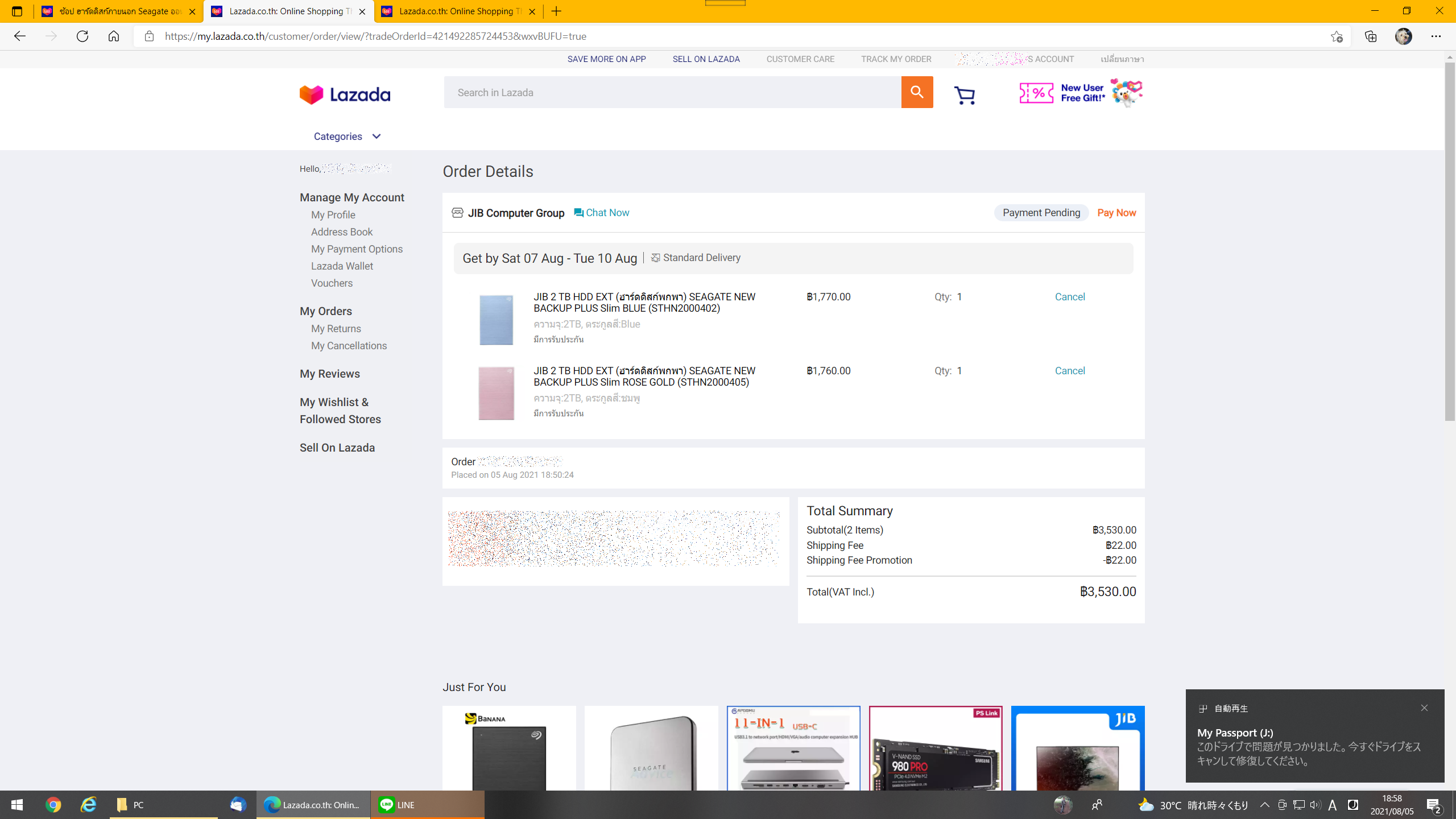The image size is (1456, 819).
Task: Cancel the ROSE GOLD hard disk item
Action: click(1070, 371)
